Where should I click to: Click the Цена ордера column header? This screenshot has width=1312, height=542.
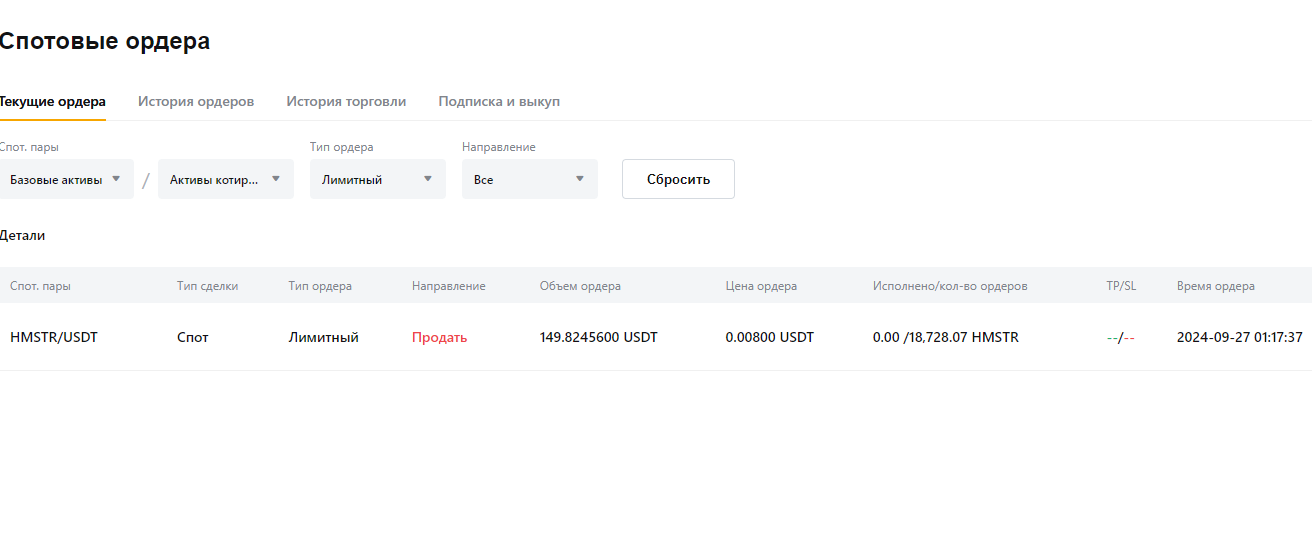[x=761, y=286]
